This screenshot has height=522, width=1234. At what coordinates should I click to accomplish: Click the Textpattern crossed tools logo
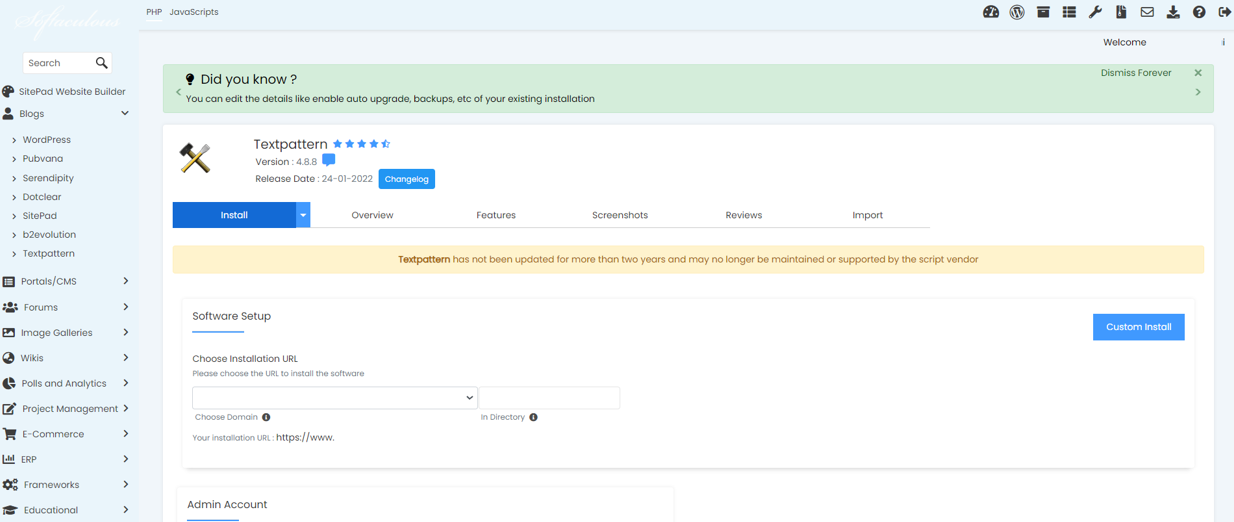coord(195,158)
